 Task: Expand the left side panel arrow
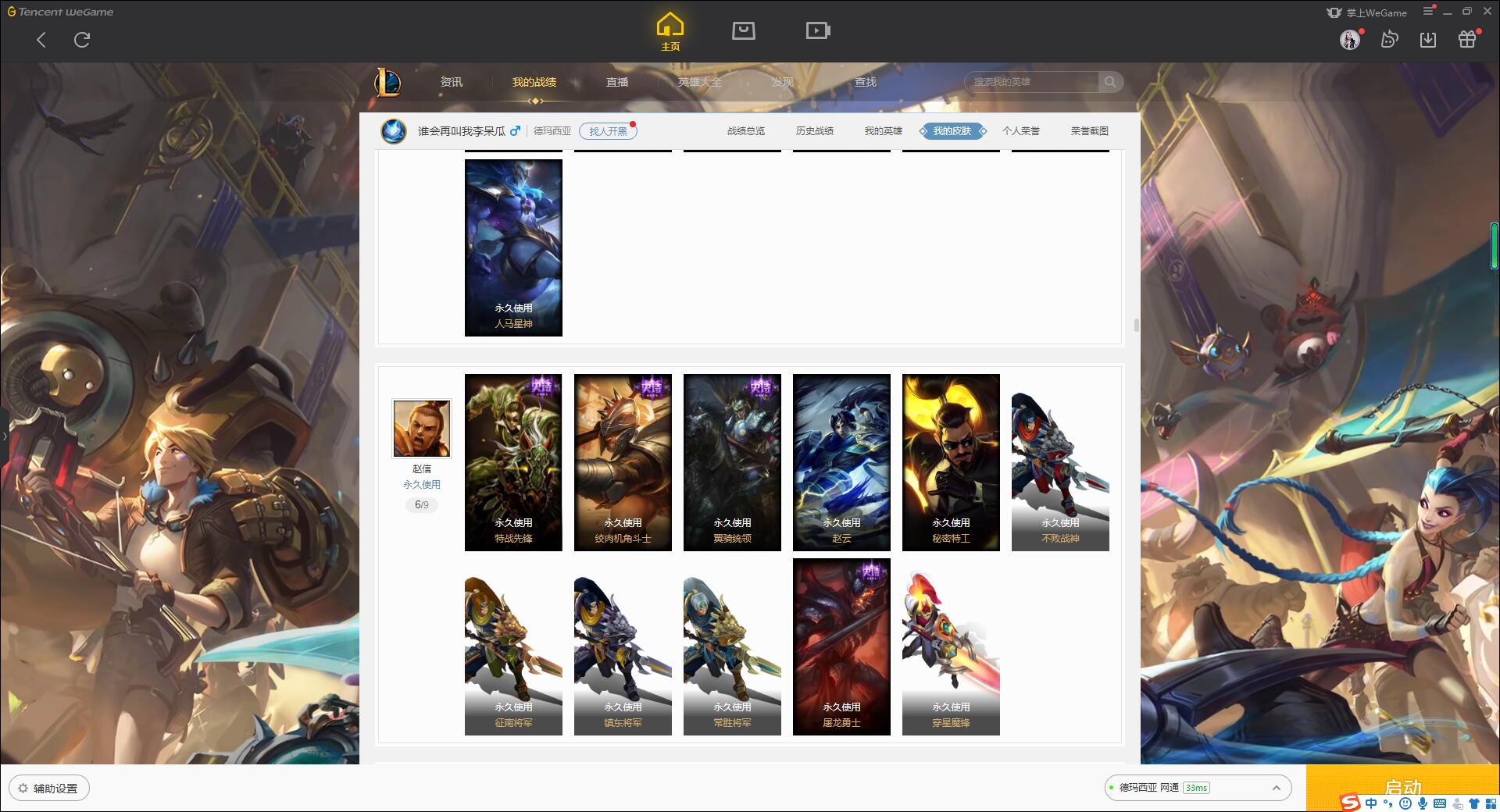pyautogui.click(x=4, y=436)
